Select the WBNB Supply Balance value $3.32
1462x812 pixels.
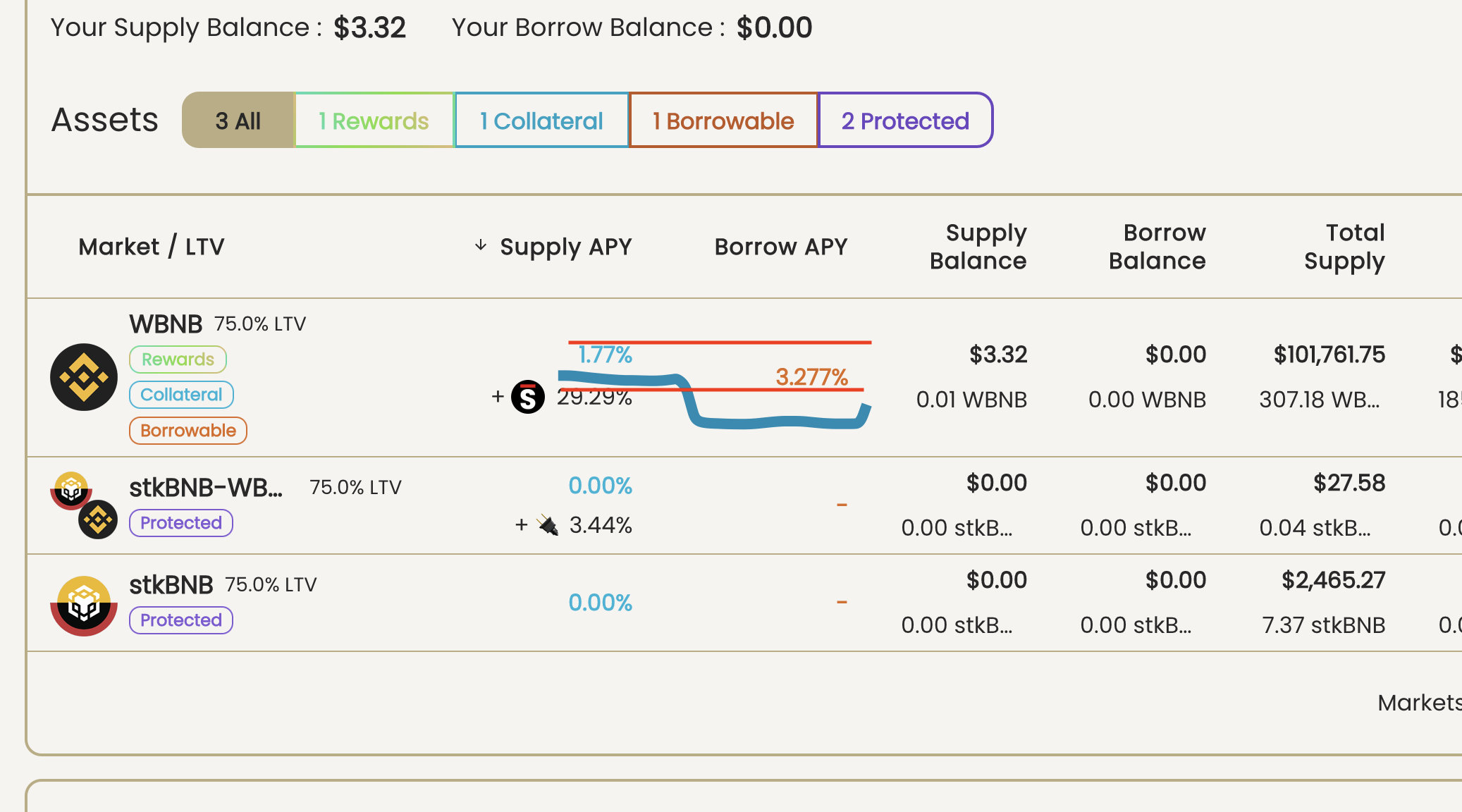pyautogui.click(x=998, y=355)
